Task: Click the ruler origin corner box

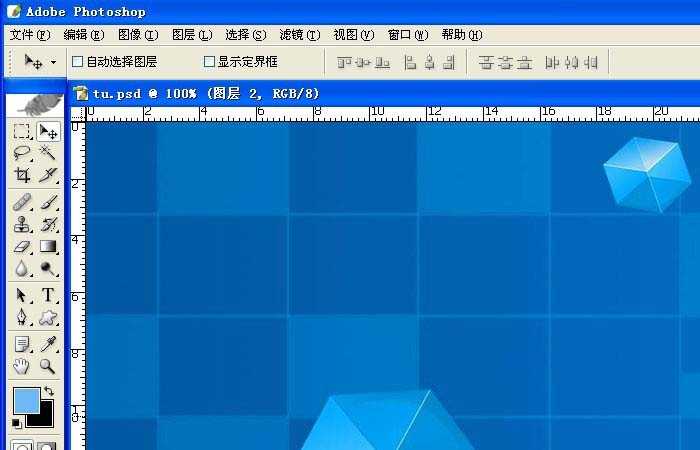Action: click(78, 114)
